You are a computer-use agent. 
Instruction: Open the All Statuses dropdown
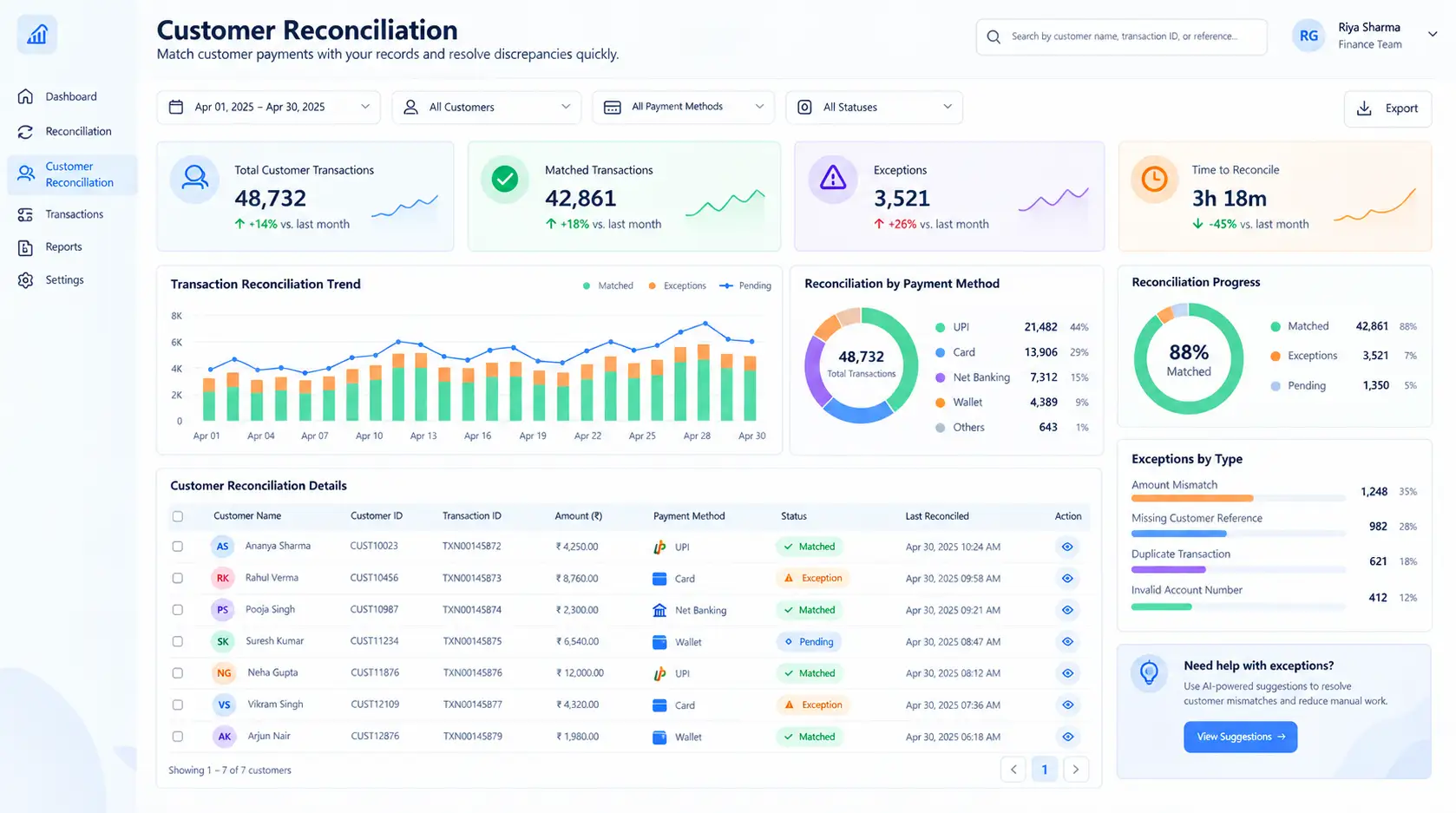coord(874,108)
